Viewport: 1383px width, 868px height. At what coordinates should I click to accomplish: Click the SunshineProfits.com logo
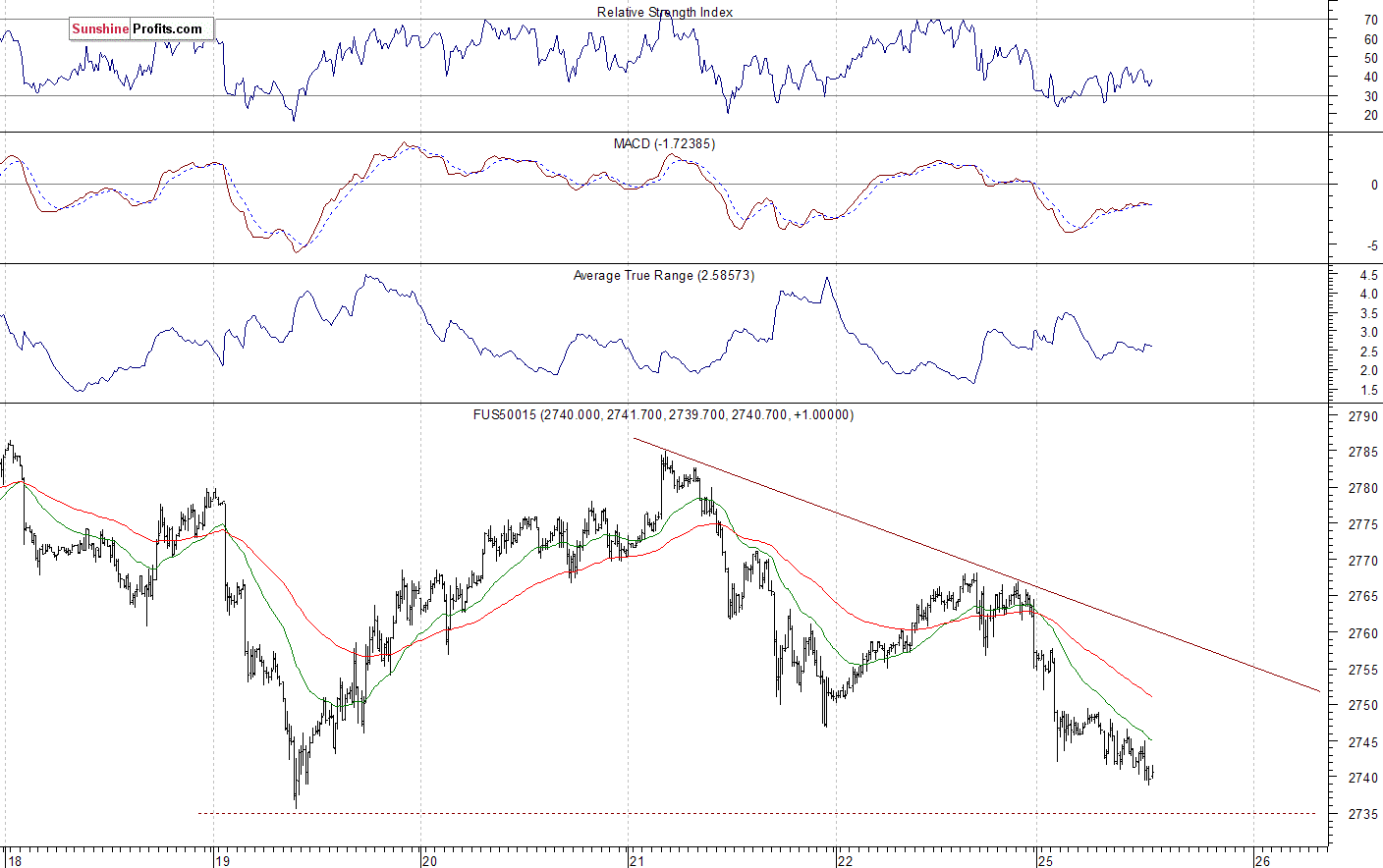[x=141, y=28]
